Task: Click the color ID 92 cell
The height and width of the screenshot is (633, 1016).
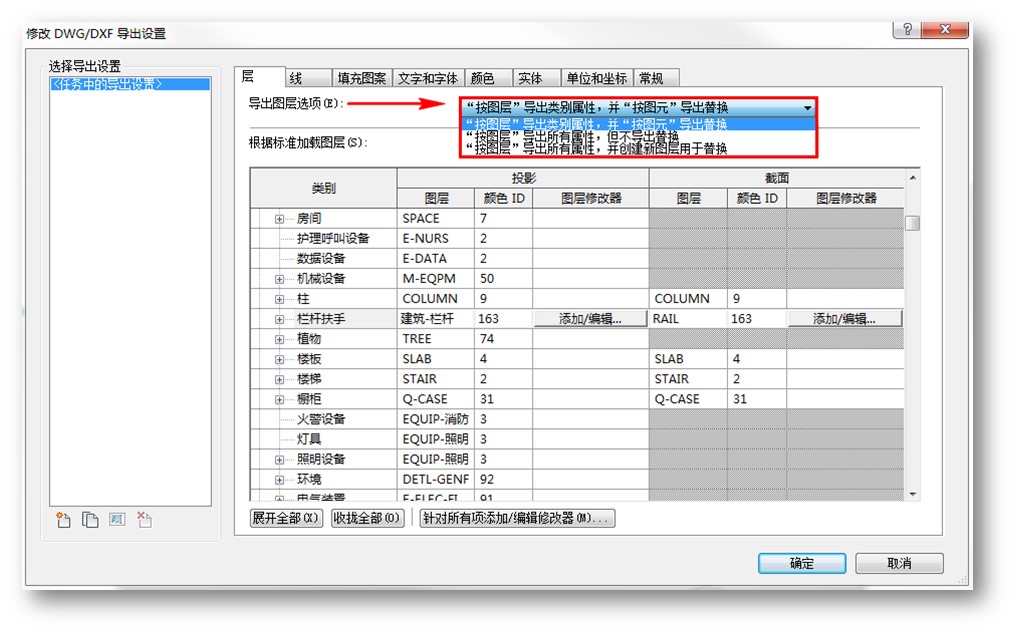Action: point(503,479)
